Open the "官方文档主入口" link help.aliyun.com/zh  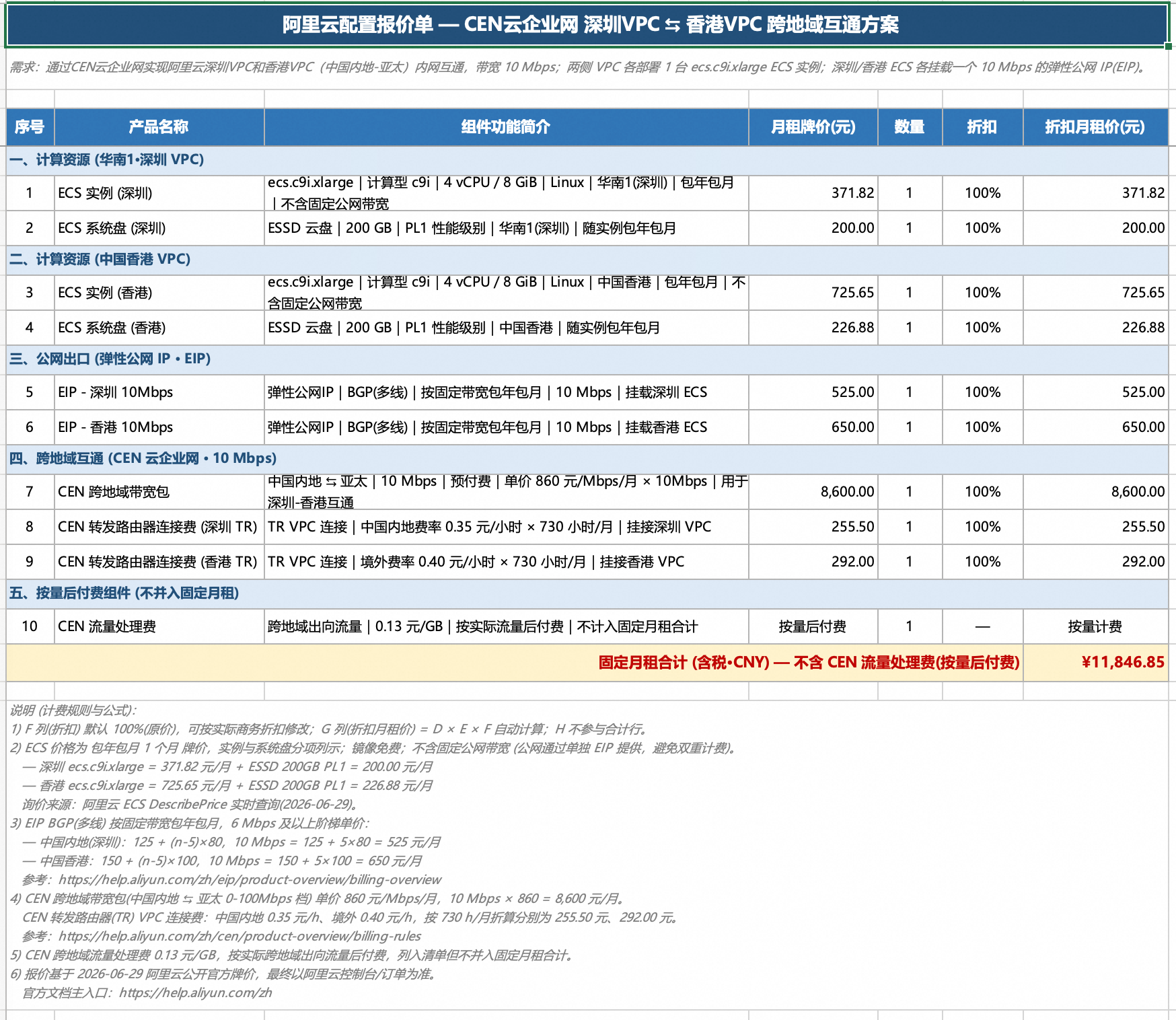(195, 993)
